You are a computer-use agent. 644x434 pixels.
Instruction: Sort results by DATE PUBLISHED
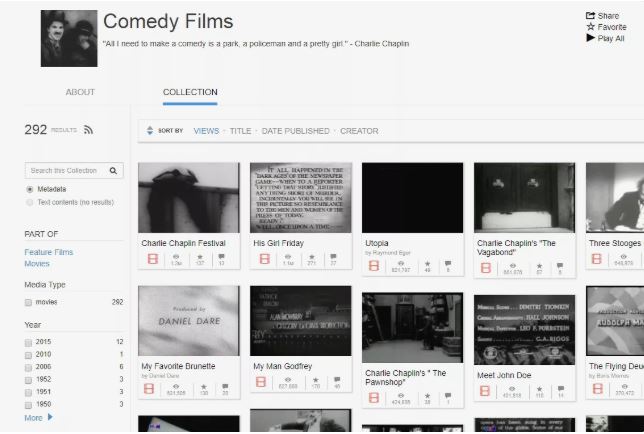coord(295,131)
